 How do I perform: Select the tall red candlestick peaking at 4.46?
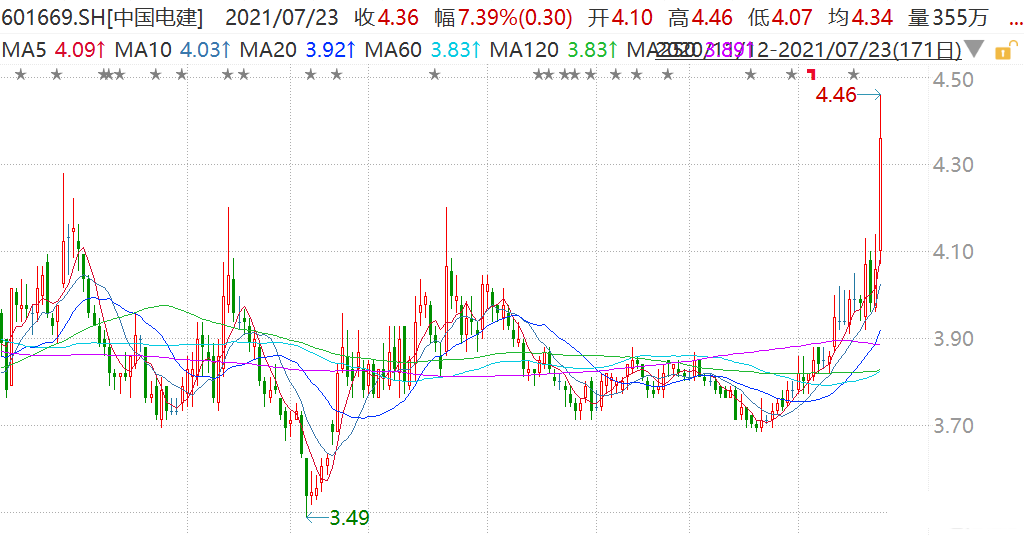click(881, 193)
